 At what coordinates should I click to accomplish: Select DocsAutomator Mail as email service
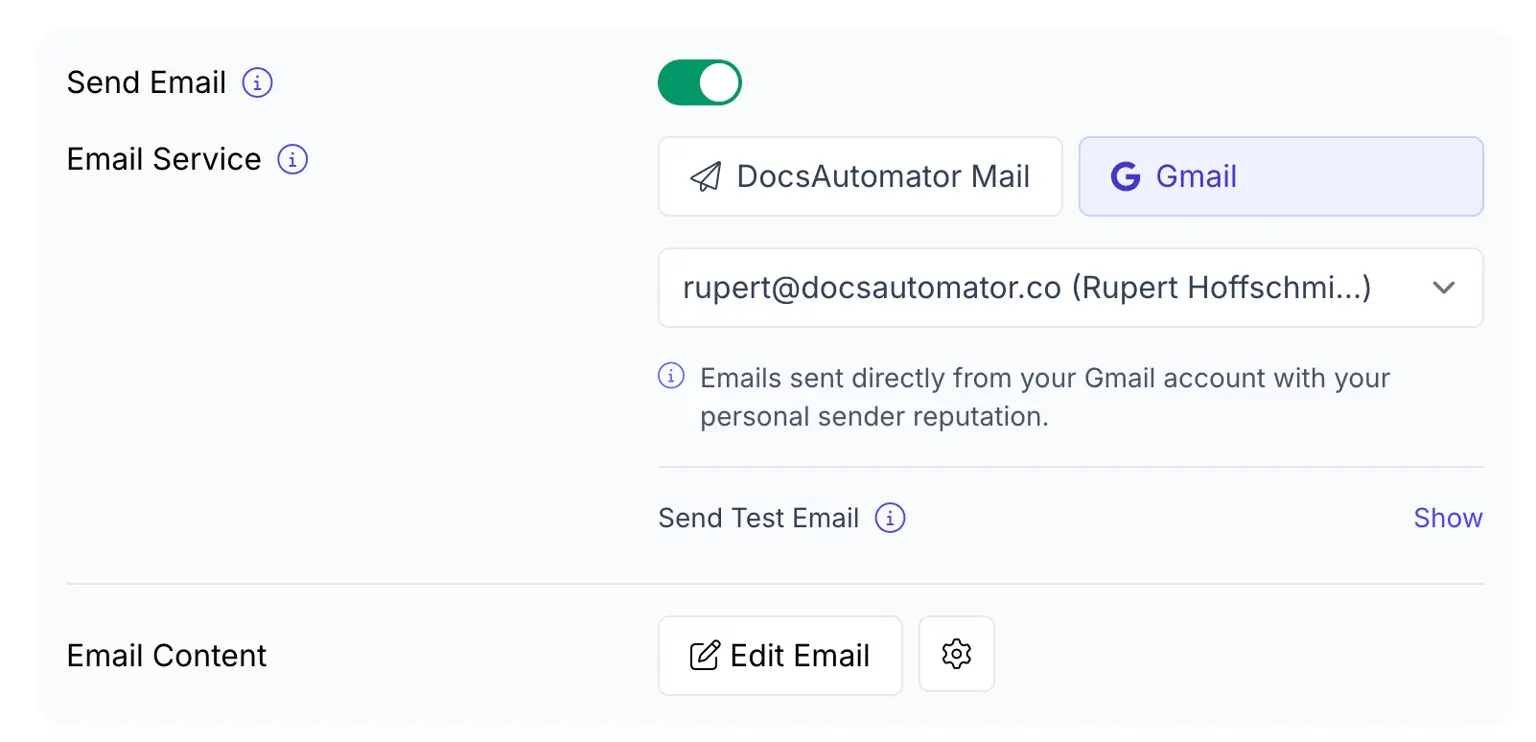(860, 176)
